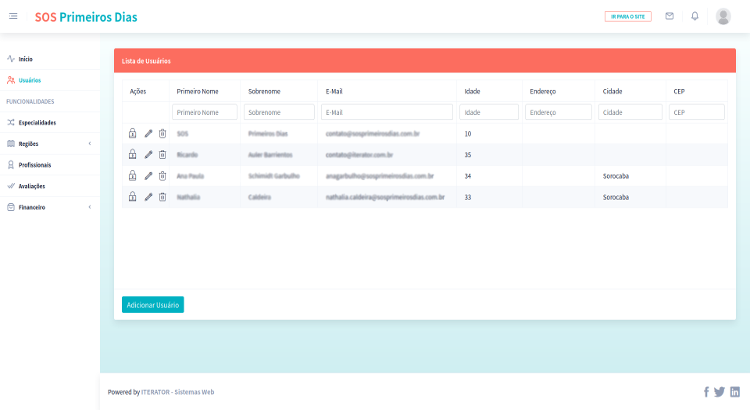Image resolution: width=750 pixels, height=410 pixels.
Task: Edit Ricardo with the pencil icon
Action: 148,155
